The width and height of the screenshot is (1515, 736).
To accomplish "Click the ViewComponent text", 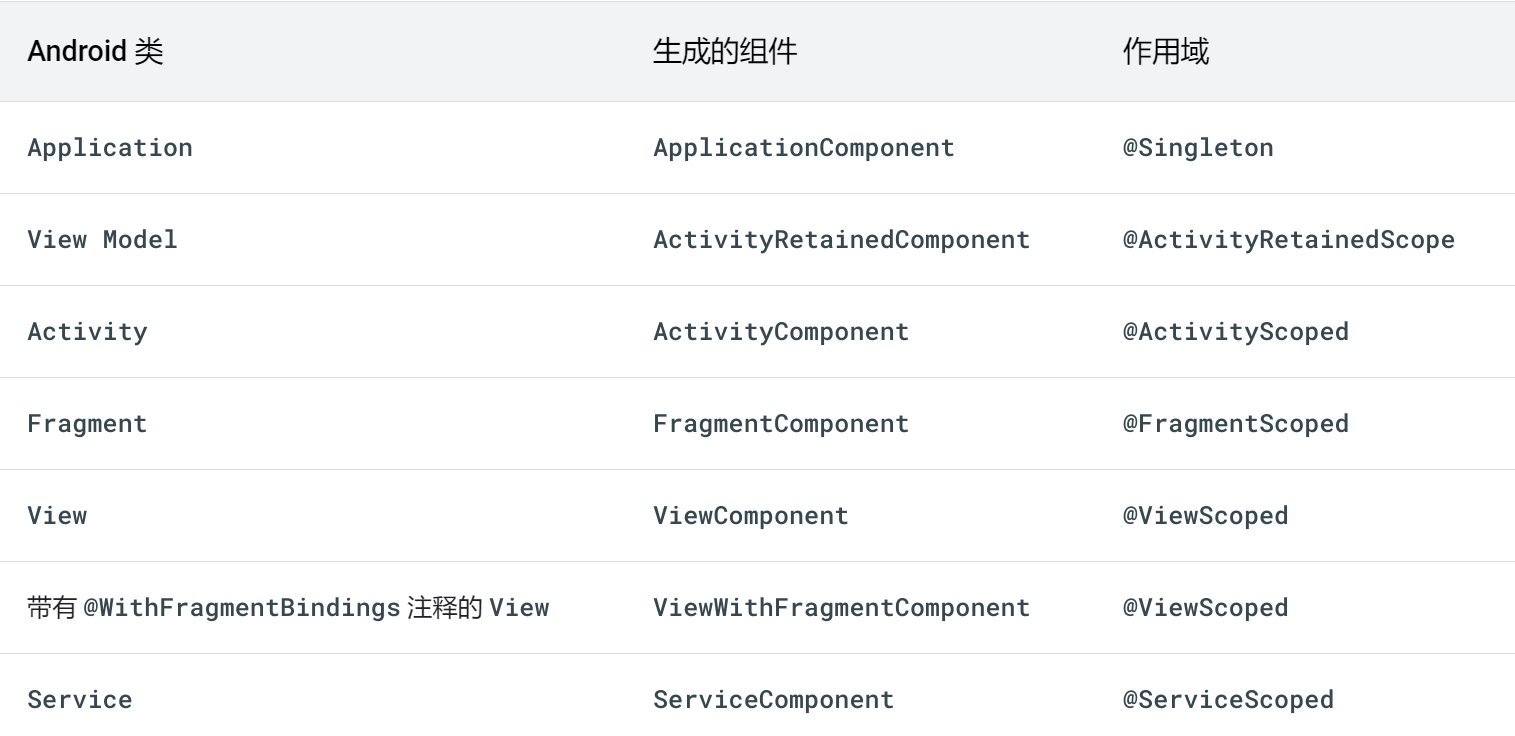I will pyautogui.click(x=751, y=515).
